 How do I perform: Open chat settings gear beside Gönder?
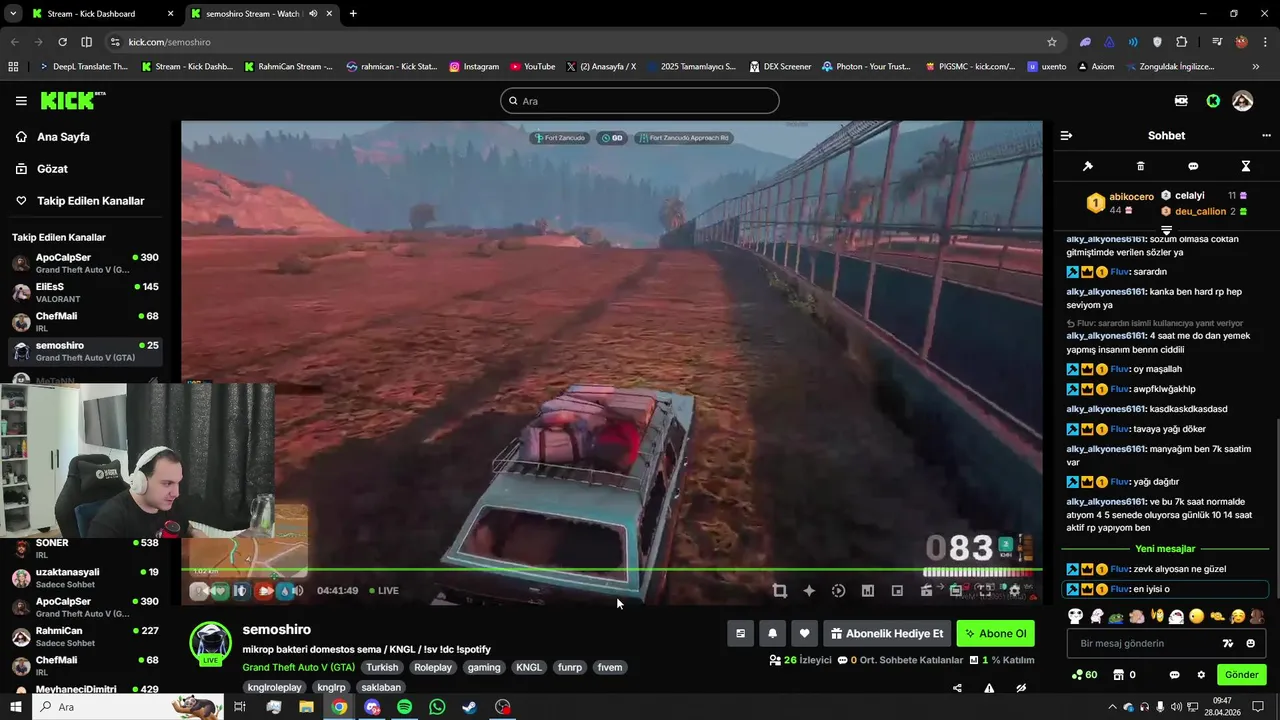point(1201,675)
